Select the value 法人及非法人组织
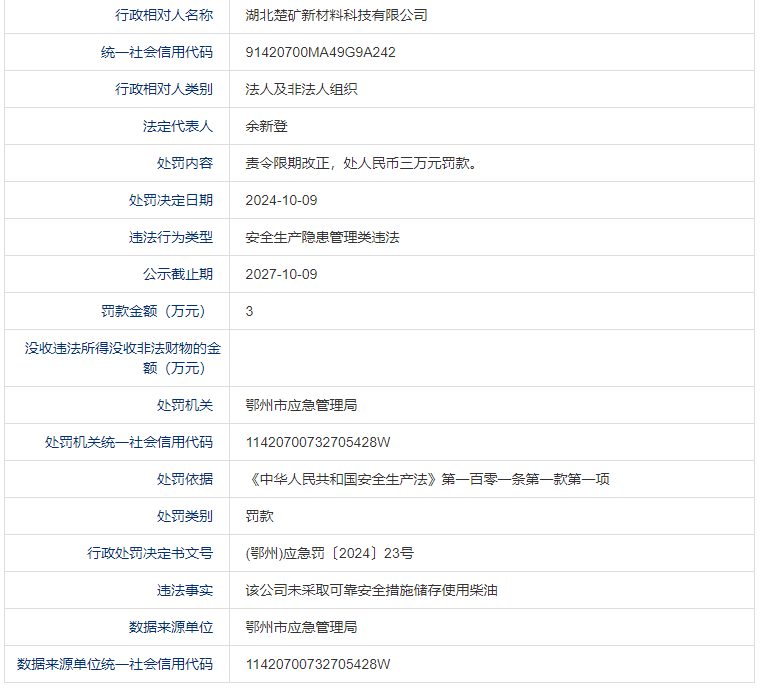 (x=301, y=89)
